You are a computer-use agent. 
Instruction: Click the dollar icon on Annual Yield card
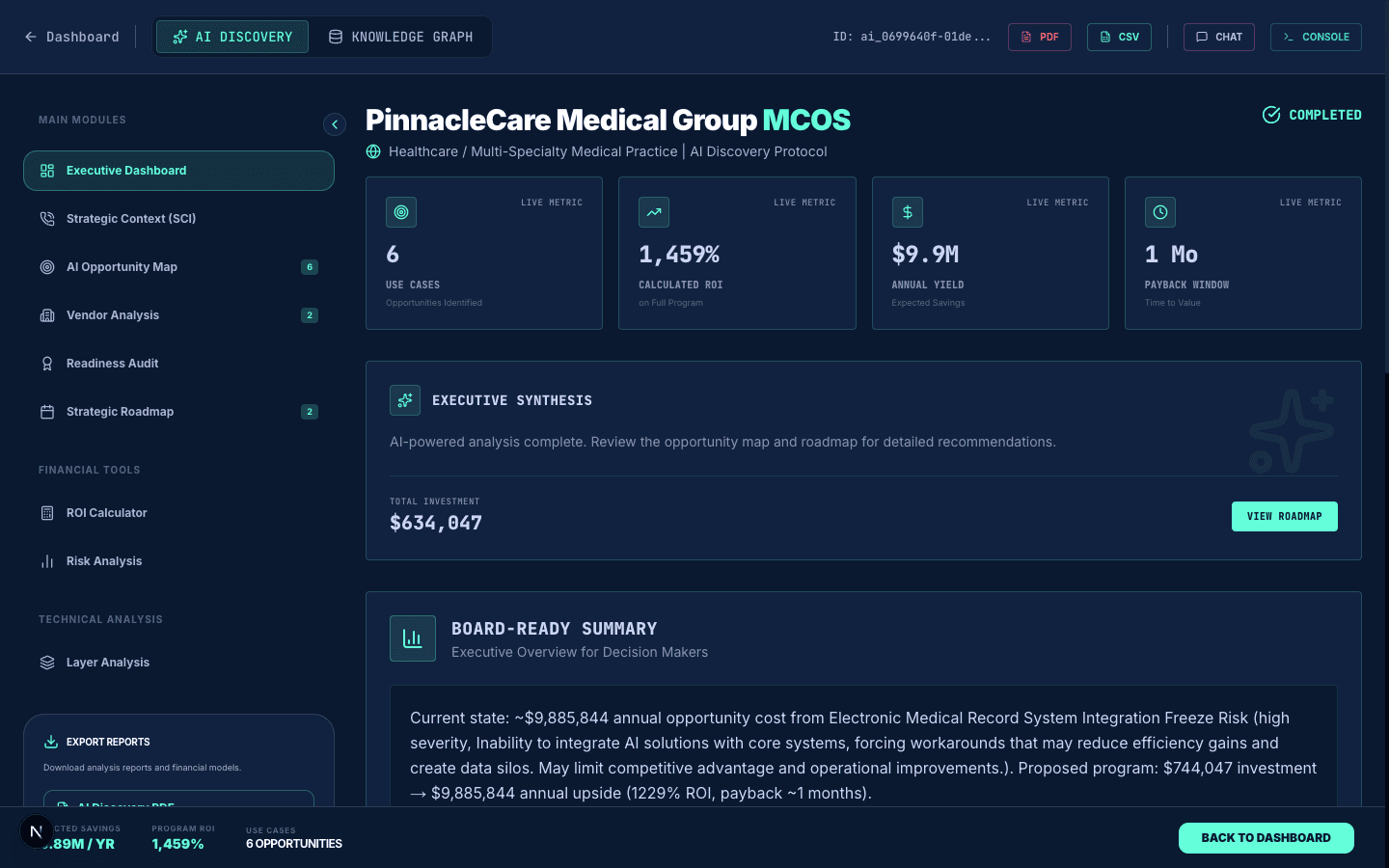(908, 212)
